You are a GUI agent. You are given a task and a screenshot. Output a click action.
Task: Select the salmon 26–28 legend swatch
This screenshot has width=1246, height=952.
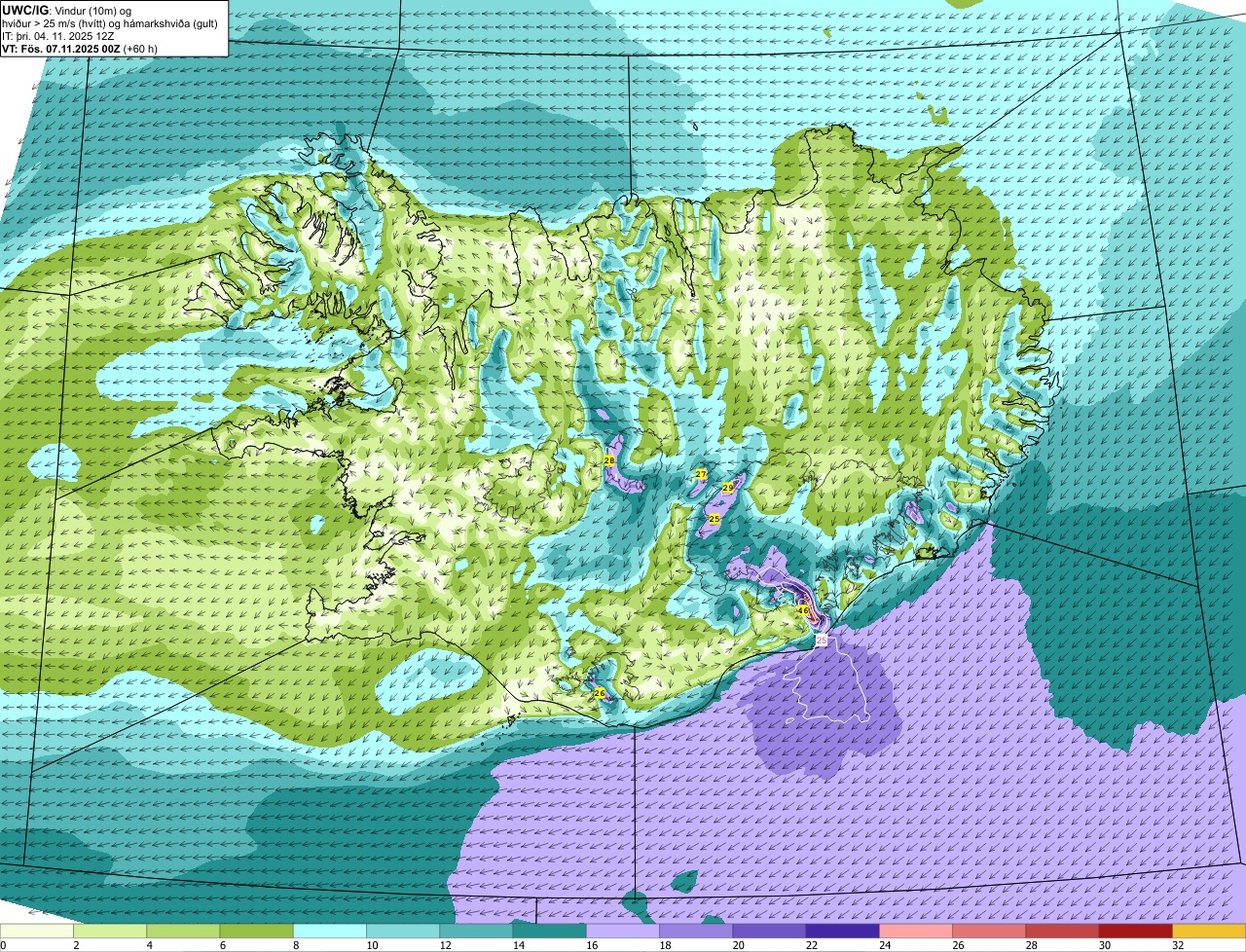pos(989,932)
